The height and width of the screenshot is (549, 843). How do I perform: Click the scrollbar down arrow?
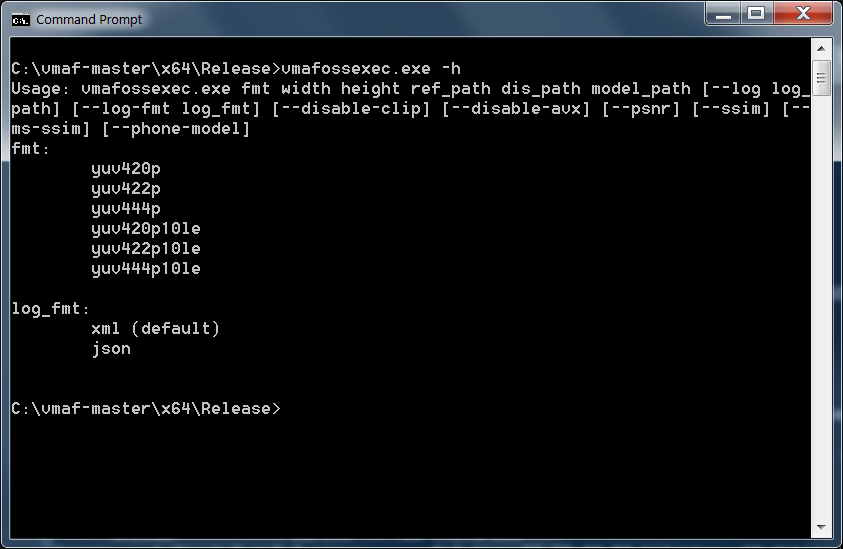pyautogui.click(x=821, y=527)
